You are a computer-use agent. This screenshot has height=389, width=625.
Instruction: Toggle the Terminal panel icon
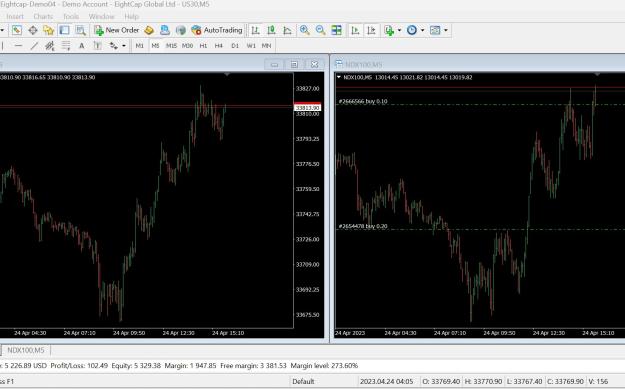pyautogui.click(x=64, y=30)
